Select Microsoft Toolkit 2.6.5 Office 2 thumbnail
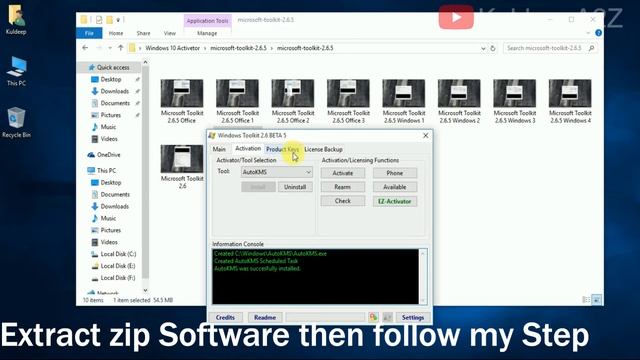 pyautogui.click(x=293, y=101)
